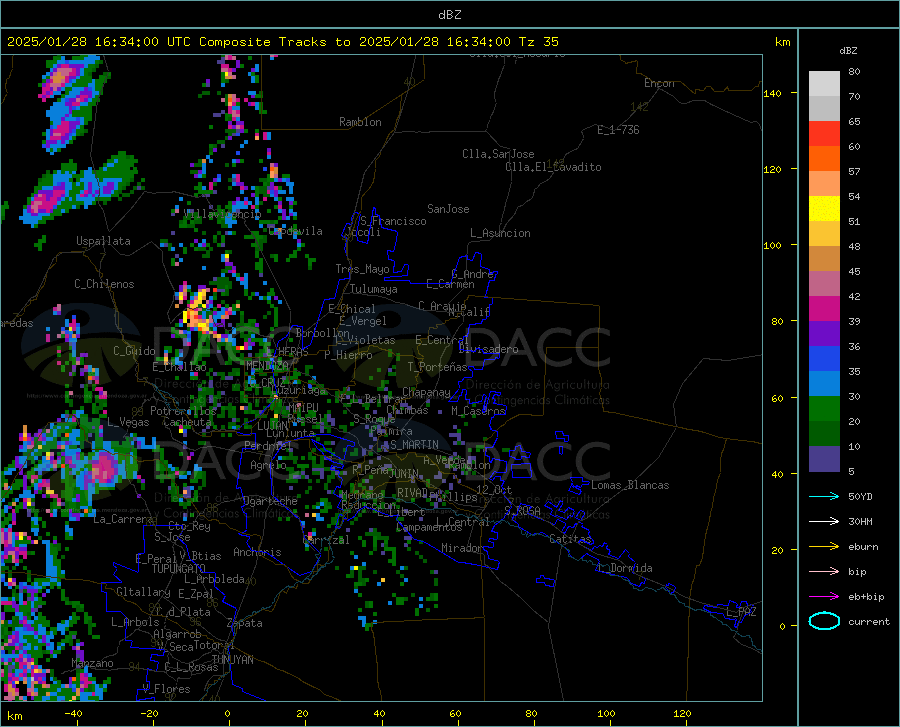
Task: Click the 20 dBZ green color swatch
Action: tap(824, 409)
